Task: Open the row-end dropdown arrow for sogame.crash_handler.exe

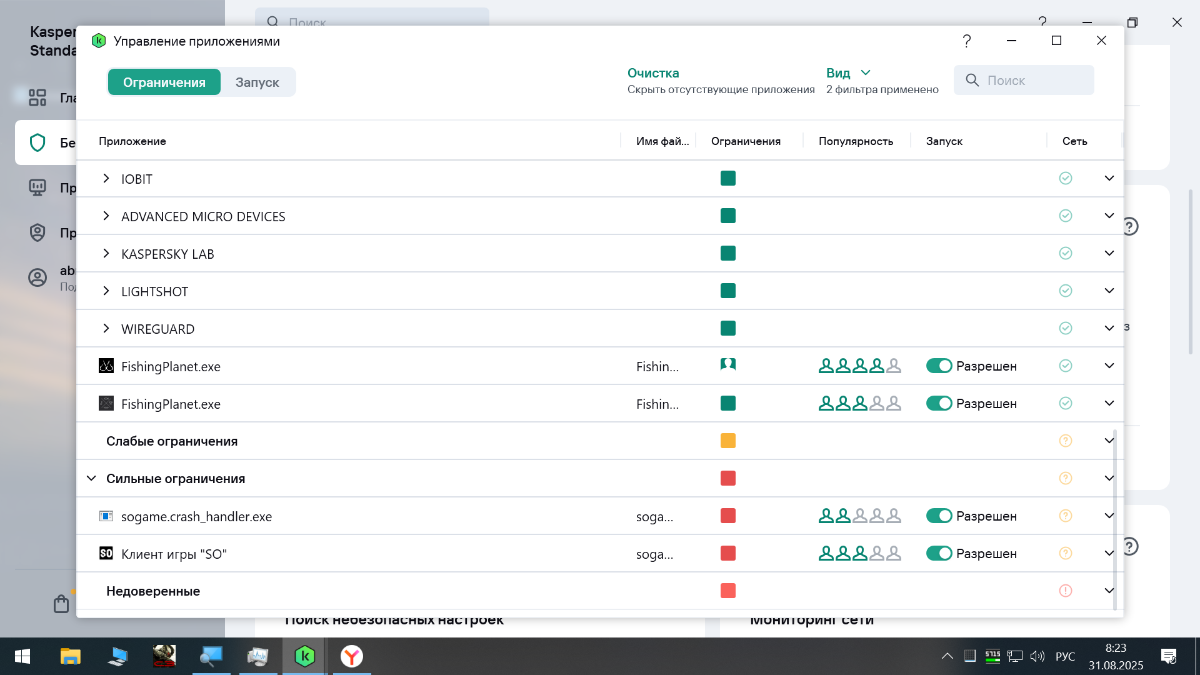Action: point(1109,516)
